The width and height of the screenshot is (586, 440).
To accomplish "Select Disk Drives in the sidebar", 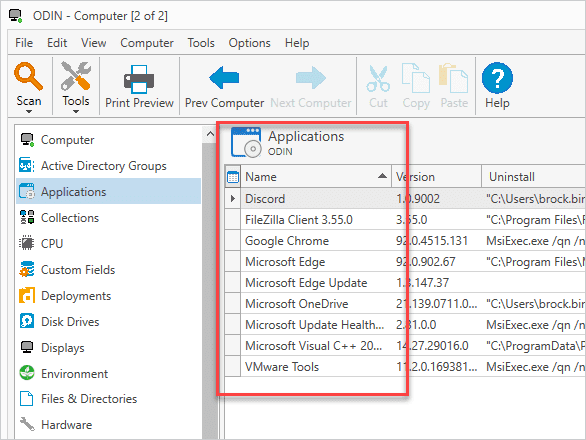I will coord(108,321).
